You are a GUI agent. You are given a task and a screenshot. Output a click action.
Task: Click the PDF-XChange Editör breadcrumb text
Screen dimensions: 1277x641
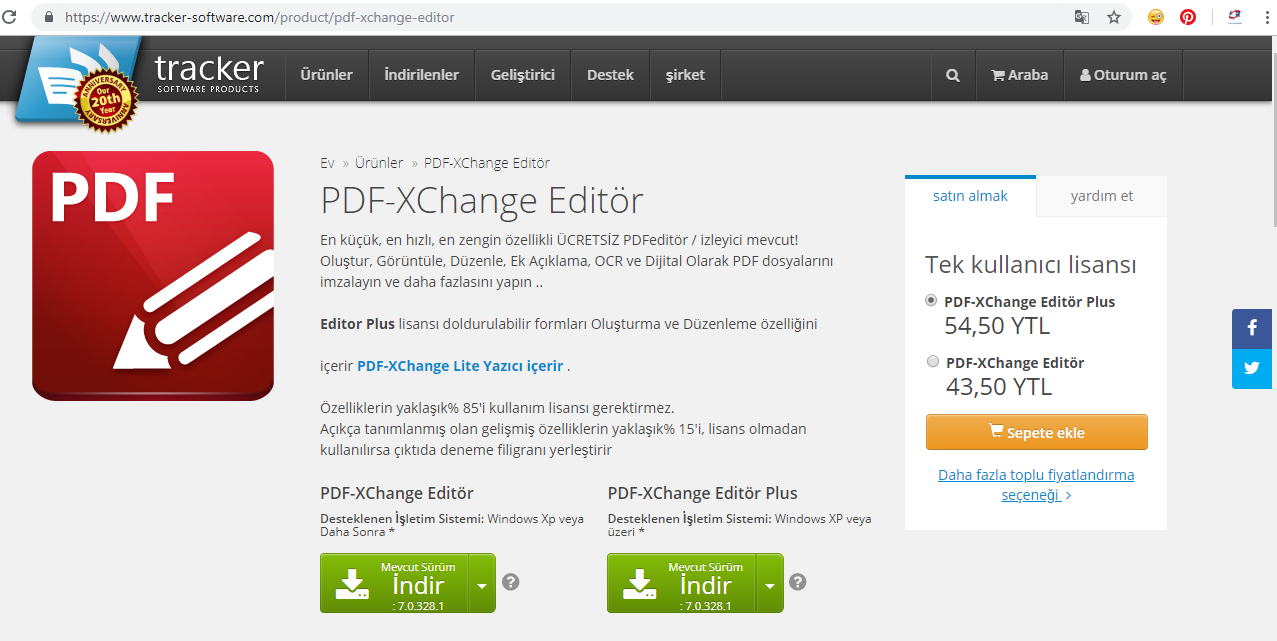coord(487,163)
